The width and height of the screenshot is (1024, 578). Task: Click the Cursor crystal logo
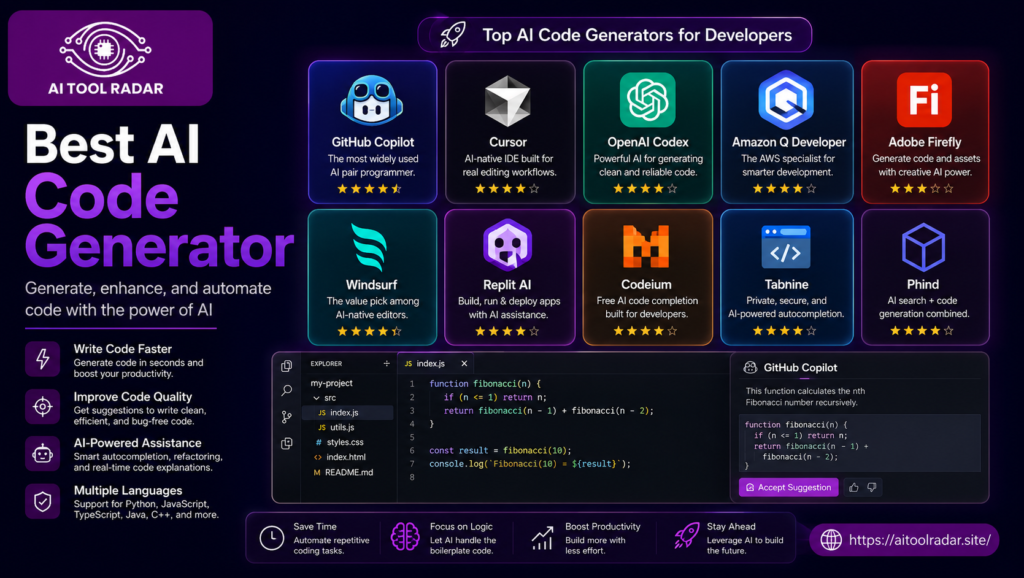pyautogui.click(x=507, y=101)
